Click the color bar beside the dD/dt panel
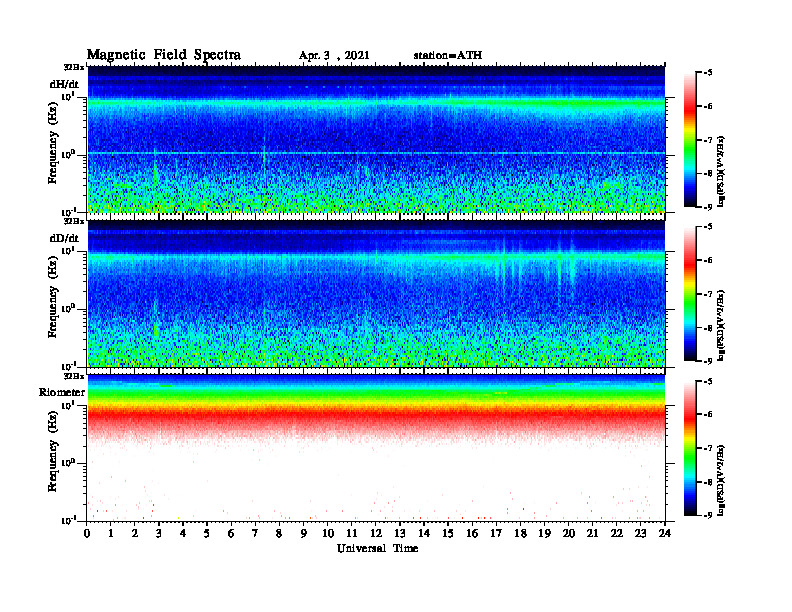Image resolution: width=792 pixels, height=612 pixels. pyautogui.click(x=689, y=294)
